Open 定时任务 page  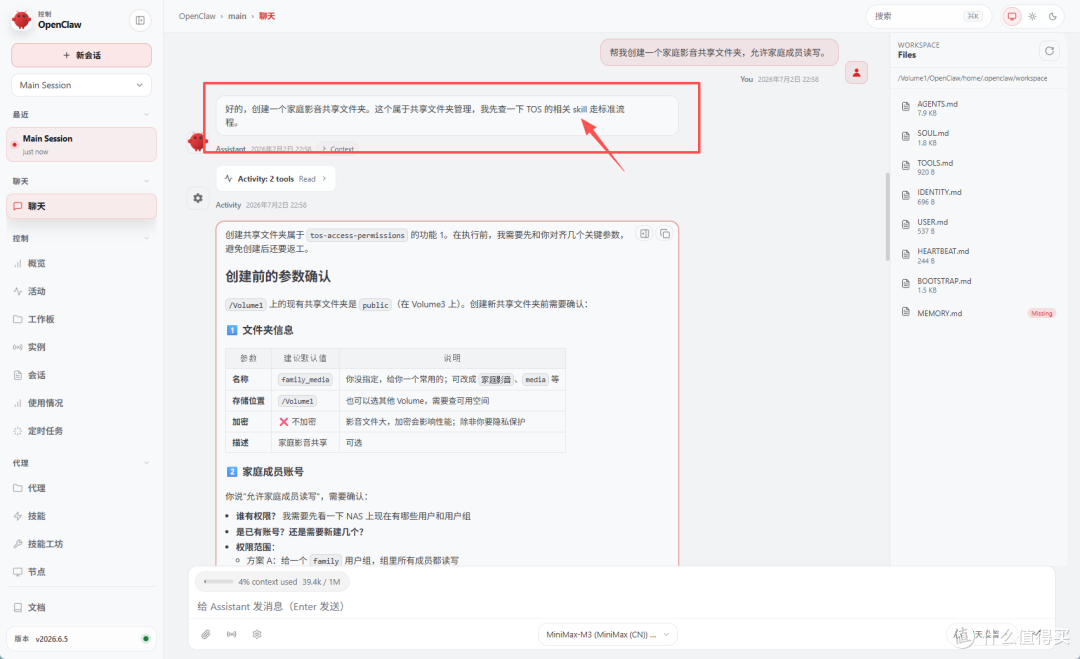tap(45, 431)
